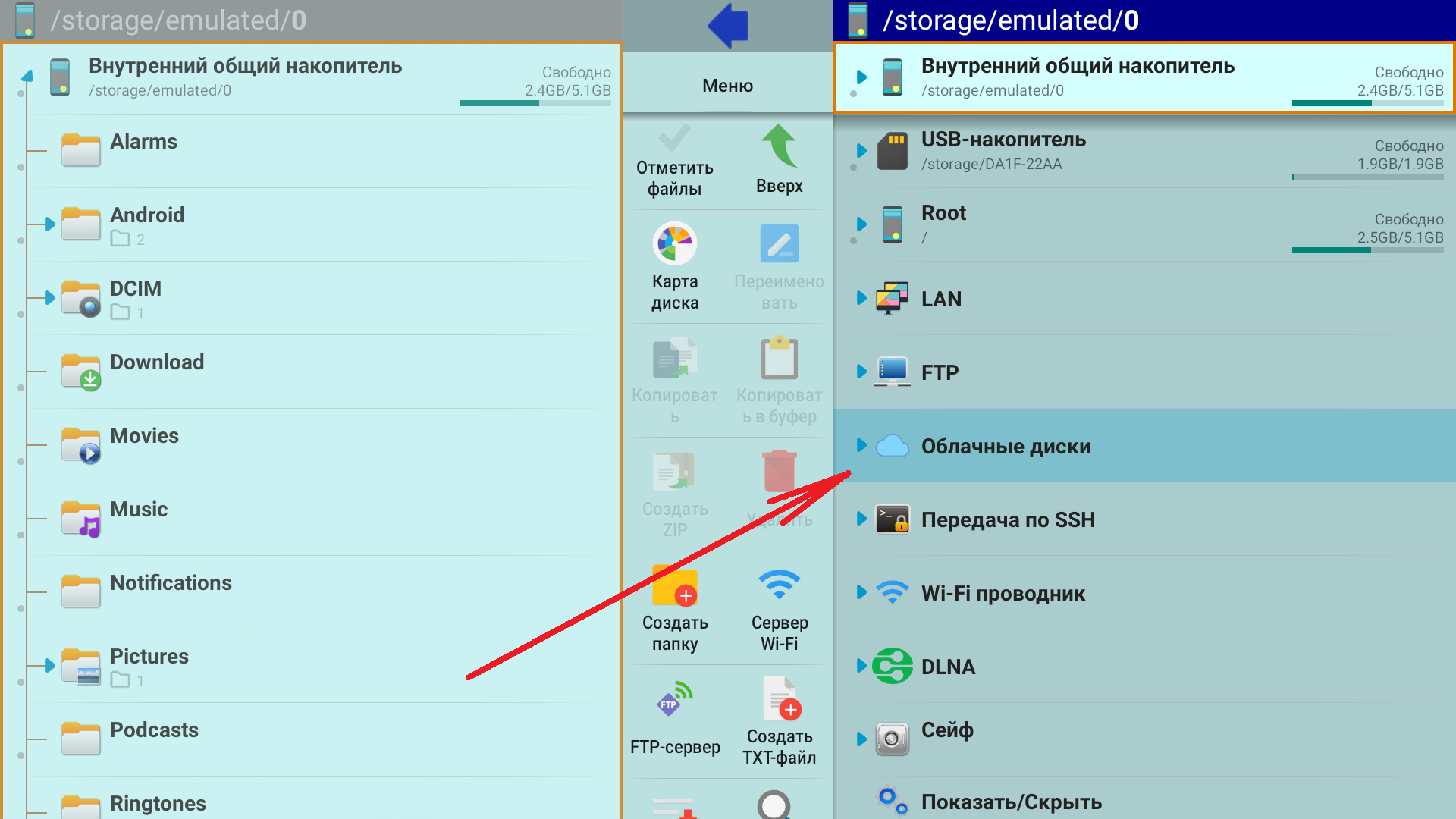Collapse the left Внутренний общий накопитель tree
Image resolution: width=1456 pixels, height=819 pixels.
tap(27, 76)
